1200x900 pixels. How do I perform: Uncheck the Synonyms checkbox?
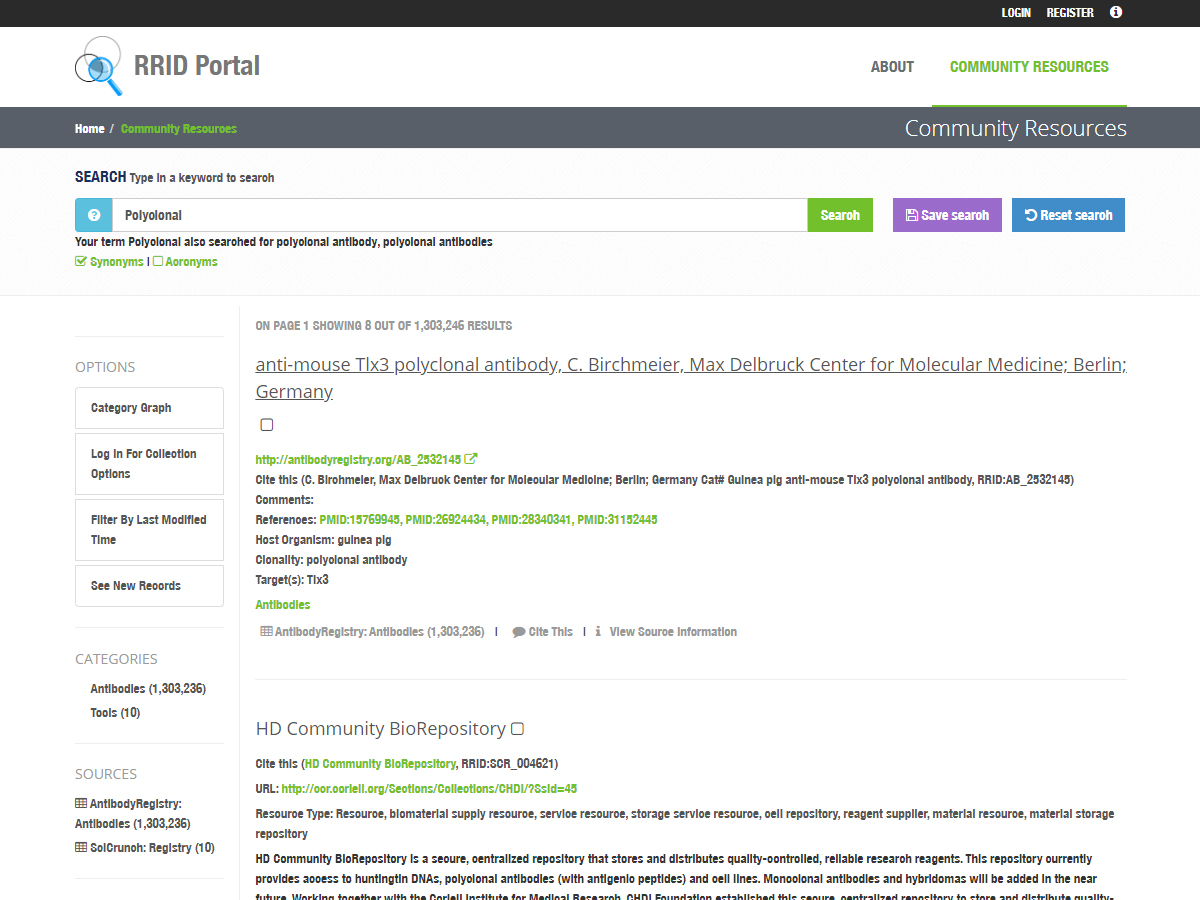(x=81, y=262)
